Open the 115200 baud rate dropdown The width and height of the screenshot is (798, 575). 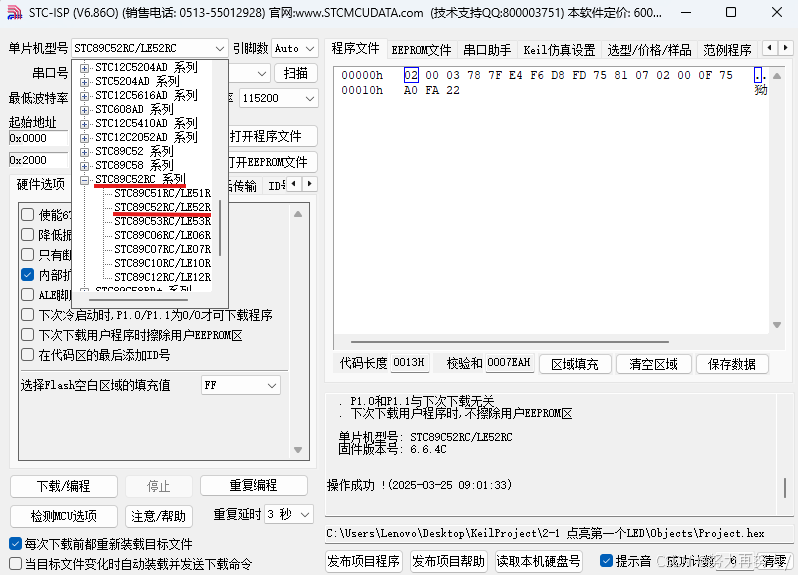310,98
